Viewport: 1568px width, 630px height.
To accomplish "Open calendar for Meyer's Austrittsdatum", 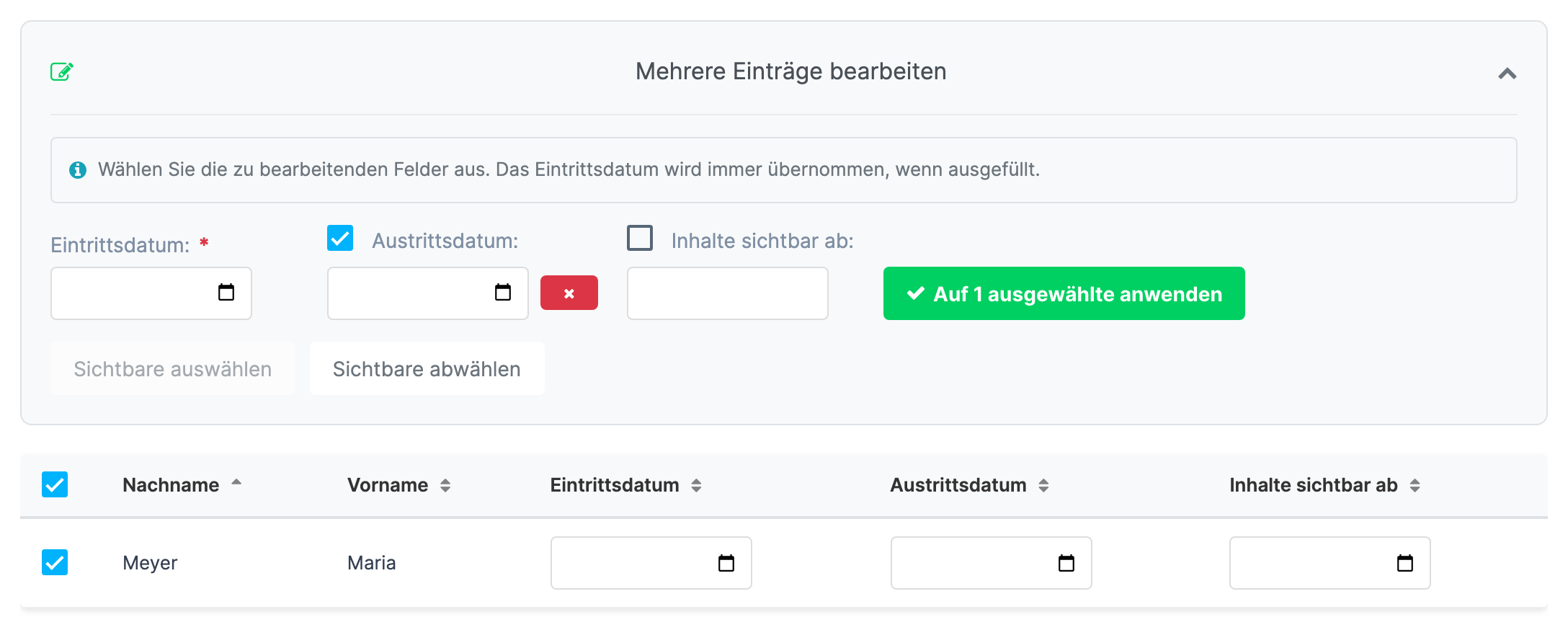I will pyautogui.click(x=1066, y=563).
